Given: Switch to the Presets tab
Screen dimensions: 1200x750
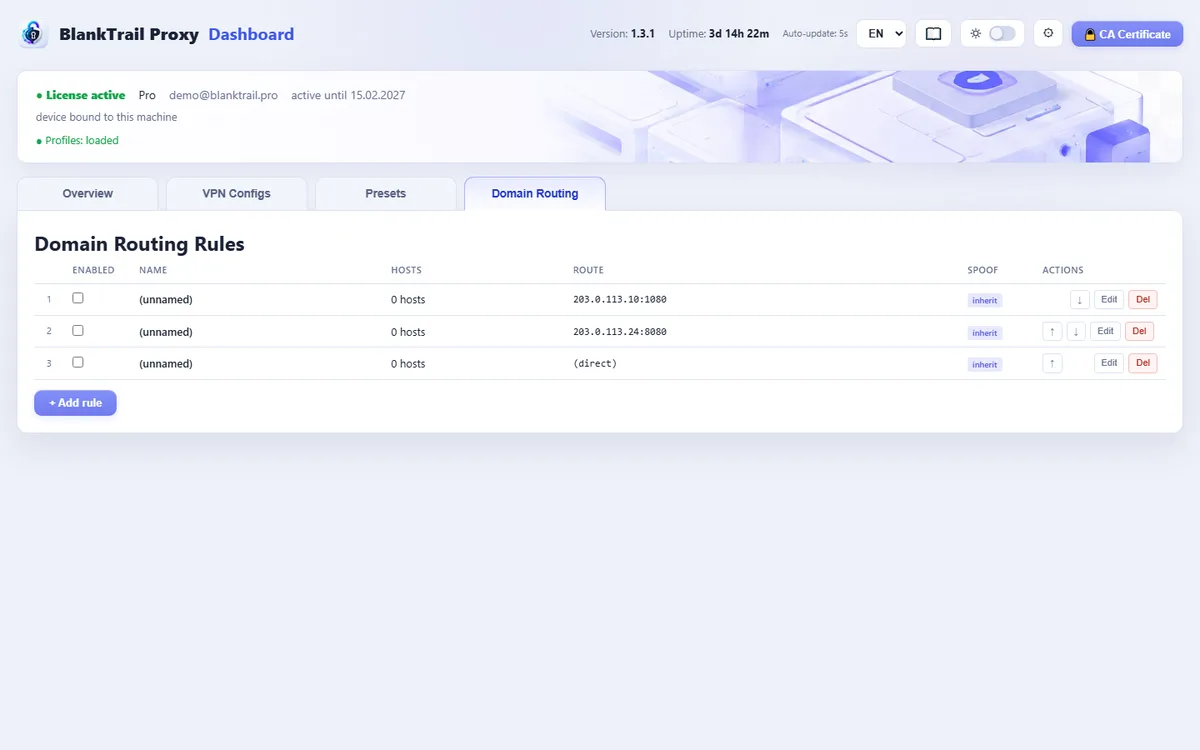Looking at the screenshot, I should point(386,194).
